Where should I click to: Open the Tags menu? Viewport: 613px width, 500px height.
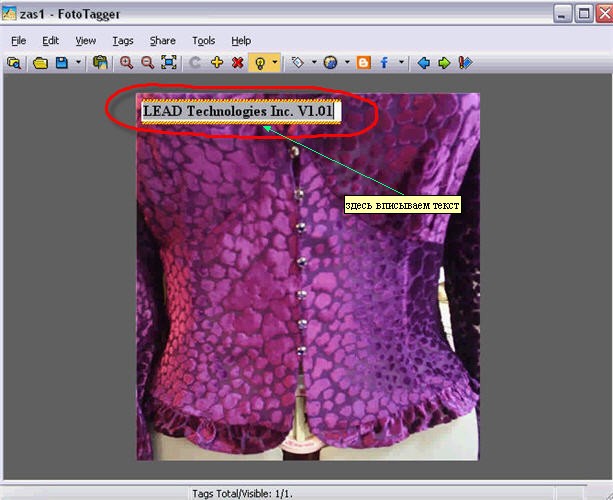[123, 41]
